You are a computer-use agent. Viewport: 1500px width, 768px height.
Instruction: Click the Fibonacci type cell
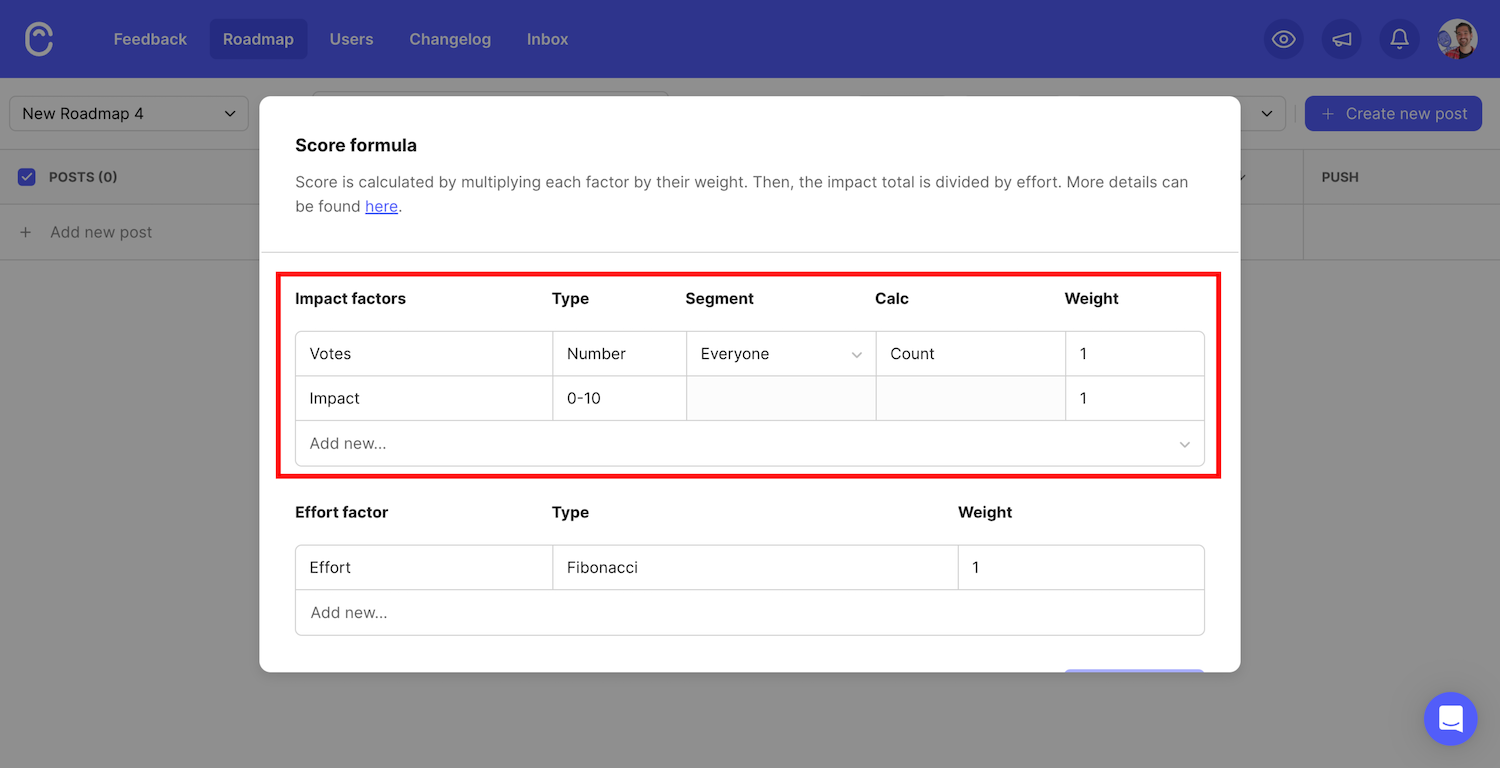pos(755,567)
